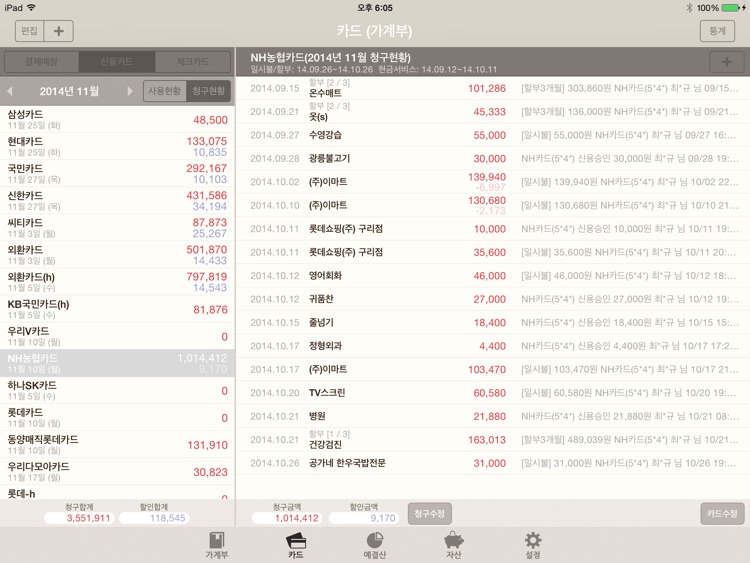Screen dimensions: 750x563
Task: Open 병원 transaction row
Action: [x=493, y=416]
